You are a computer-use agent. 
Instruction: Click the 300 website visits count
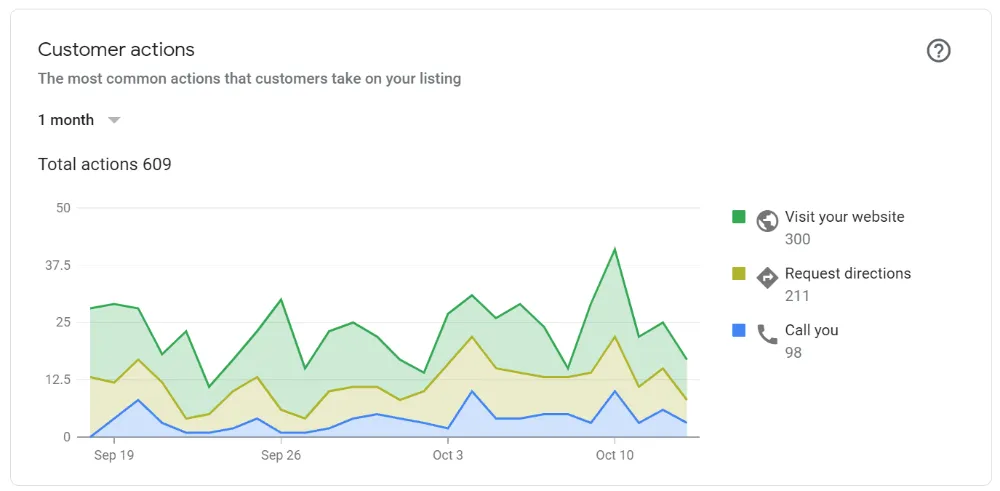pyautogui.click(x=797, y=239)
